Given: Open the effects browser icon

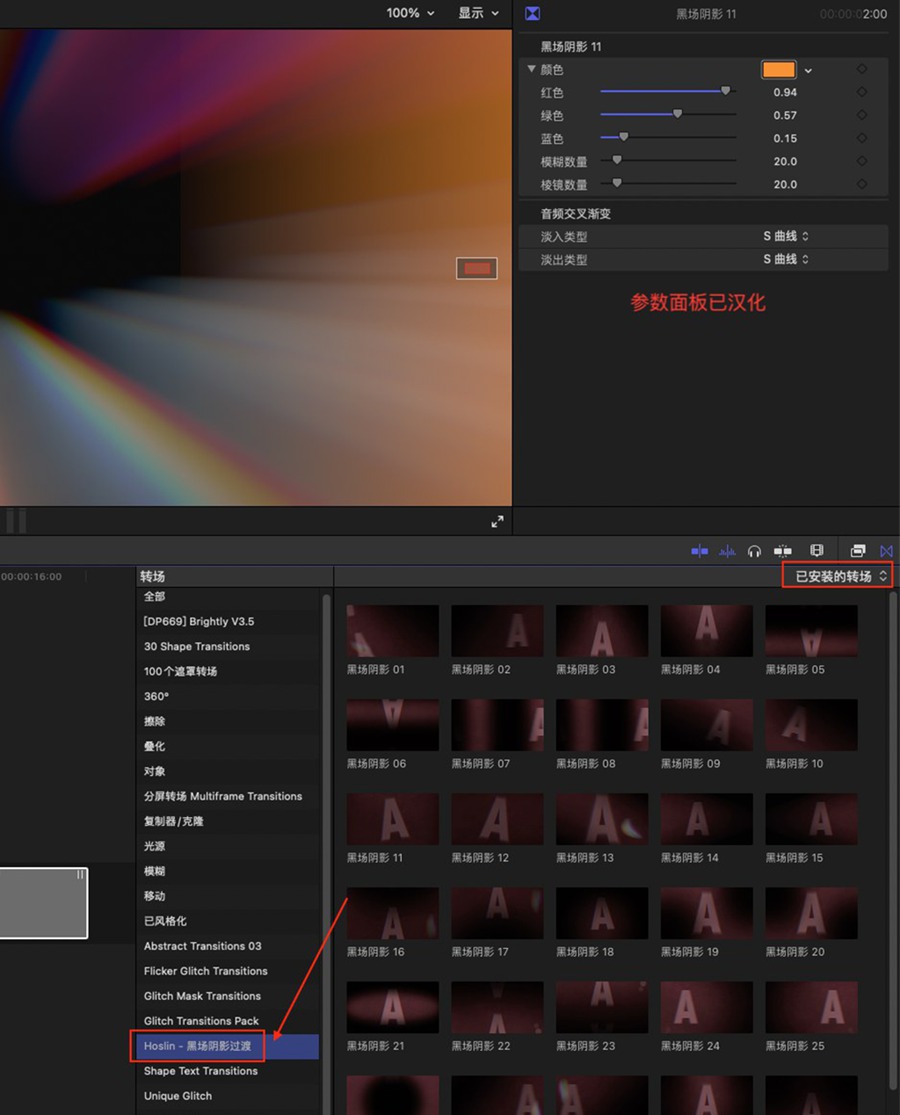Looking at the screenshot, I should point(857,550).
